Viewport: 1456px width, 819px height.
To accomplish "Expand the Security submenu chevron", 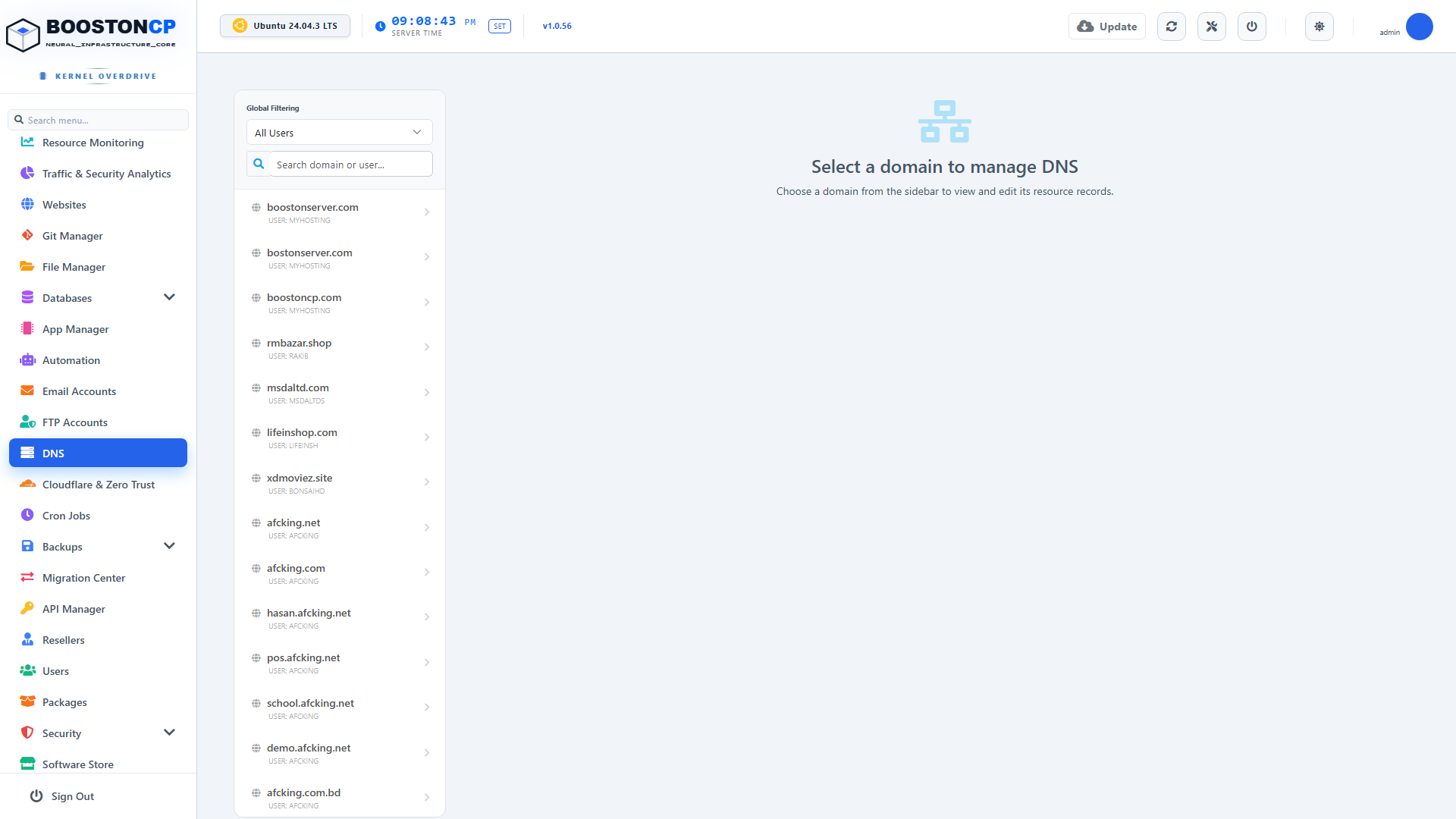I will 169,733.
